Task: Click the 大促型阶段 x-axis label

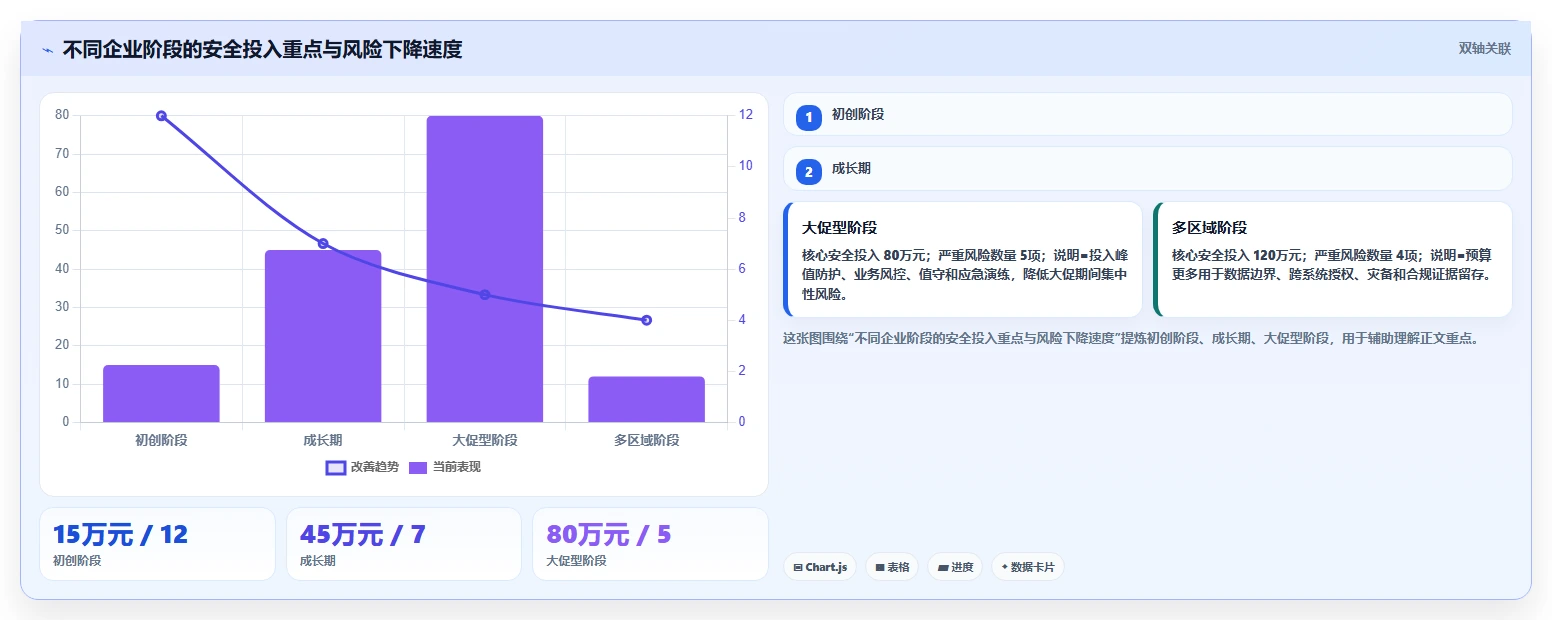Action: coord(485,440)
